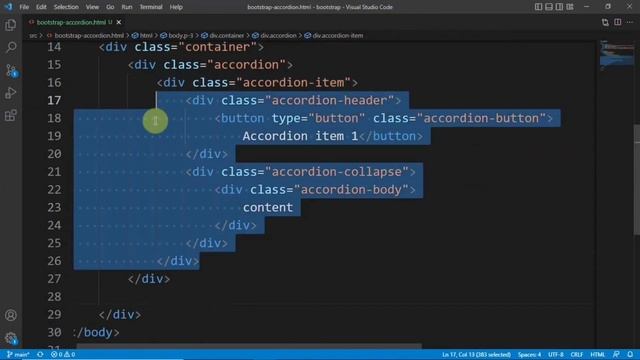Click the body.p-3 breadcrumb
Viewport: 640px width, 360px height.
point(181,36)
